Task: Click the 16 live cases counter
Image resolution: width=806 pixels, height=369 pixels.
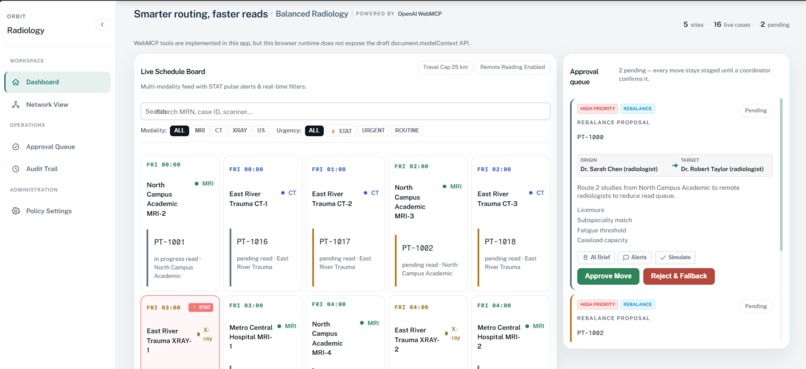Action: (731, 25)
